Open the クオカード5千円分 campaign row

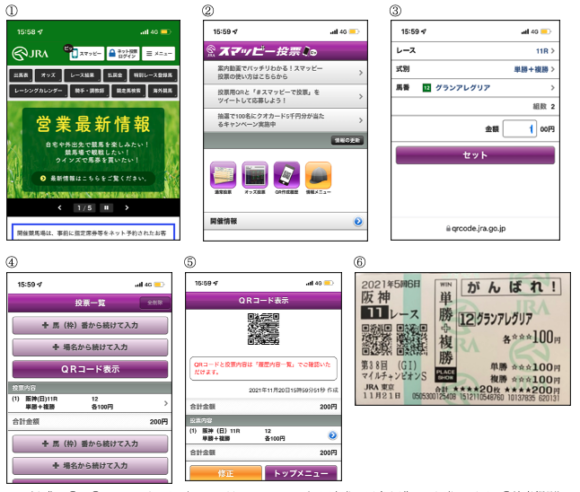[x=285, y=120]
